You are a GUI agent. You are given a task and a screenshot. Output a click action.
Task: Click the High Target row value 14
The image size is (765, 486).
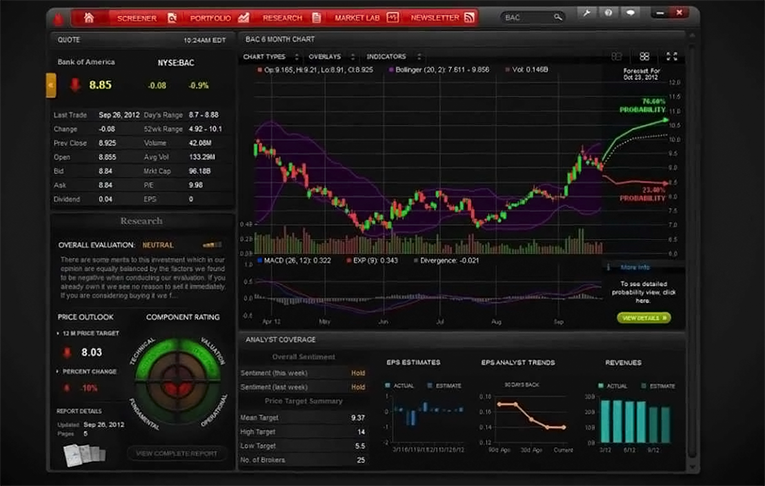(x=361, y=432)
